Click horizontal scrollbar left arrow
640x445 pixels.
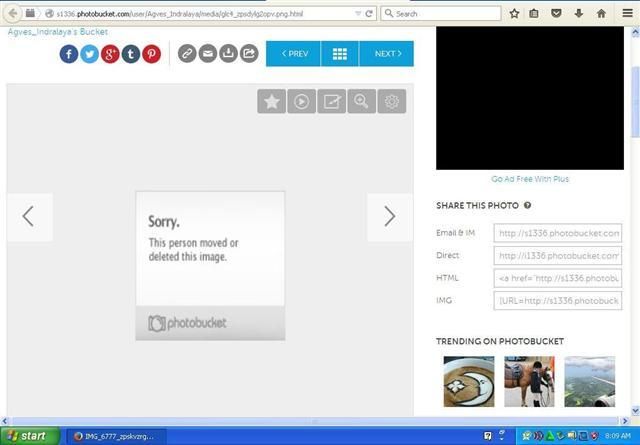coord(4,421)
